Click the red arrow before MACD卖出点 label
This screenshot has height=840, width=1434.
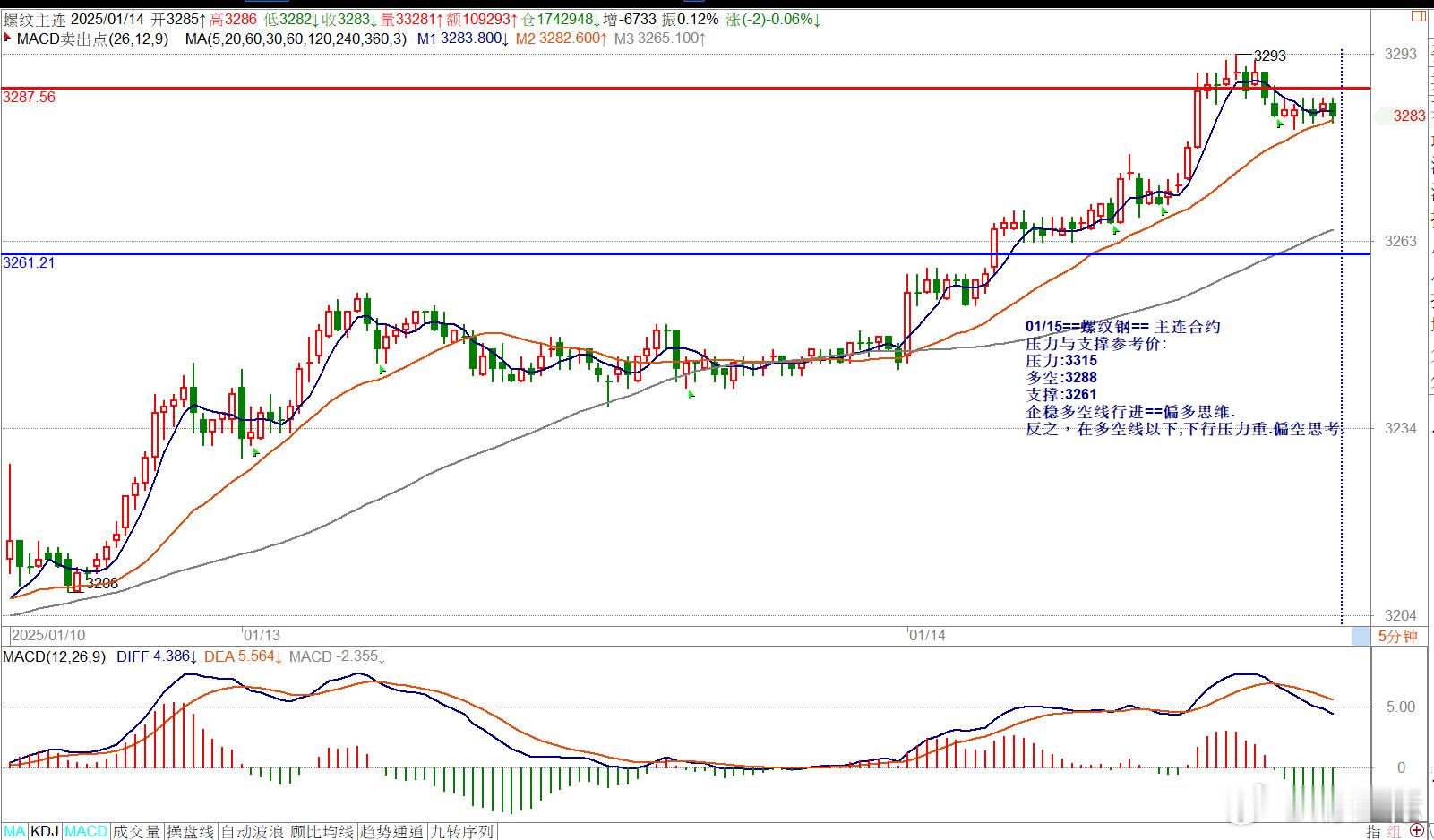[8, 39]
